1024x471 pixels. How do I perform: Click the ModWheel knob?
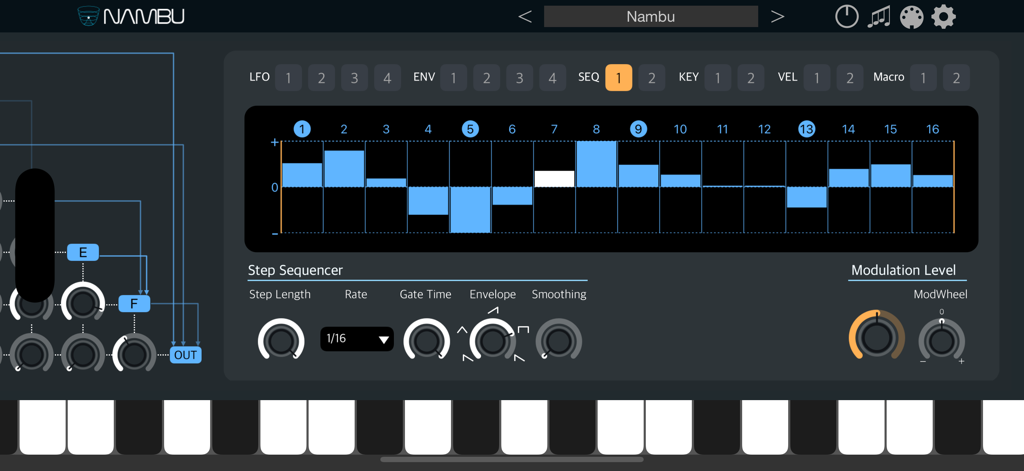click(x=941, y=340)
